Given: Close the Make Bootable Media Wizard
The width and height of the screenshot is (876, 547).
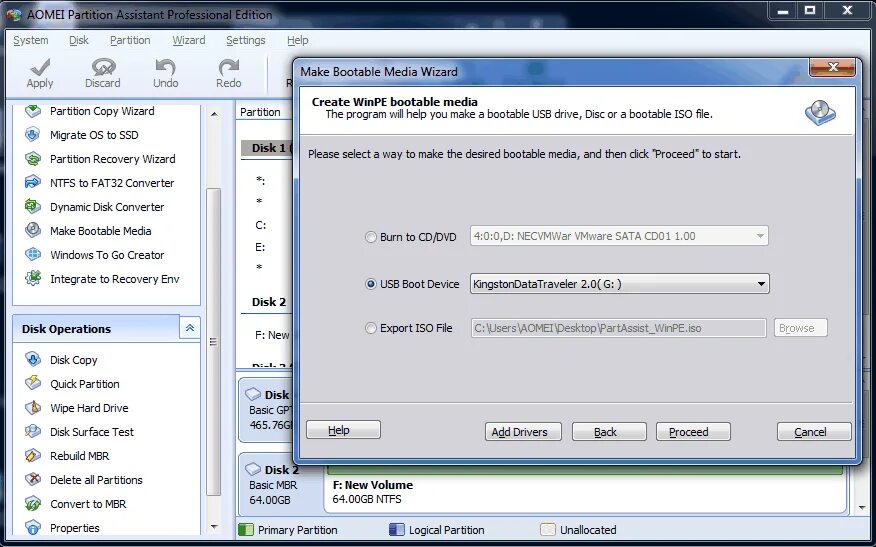Looking at the screenshot, I should (x=832, y=67).
